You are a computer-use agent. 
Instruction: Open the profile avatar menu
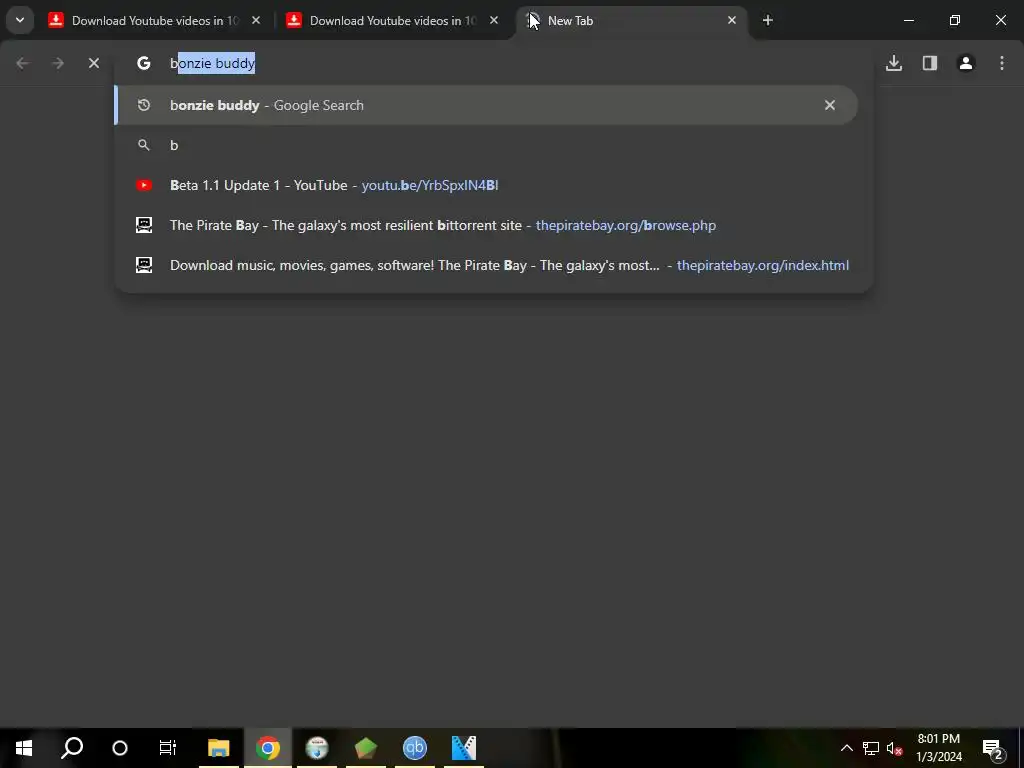[966, 63]
